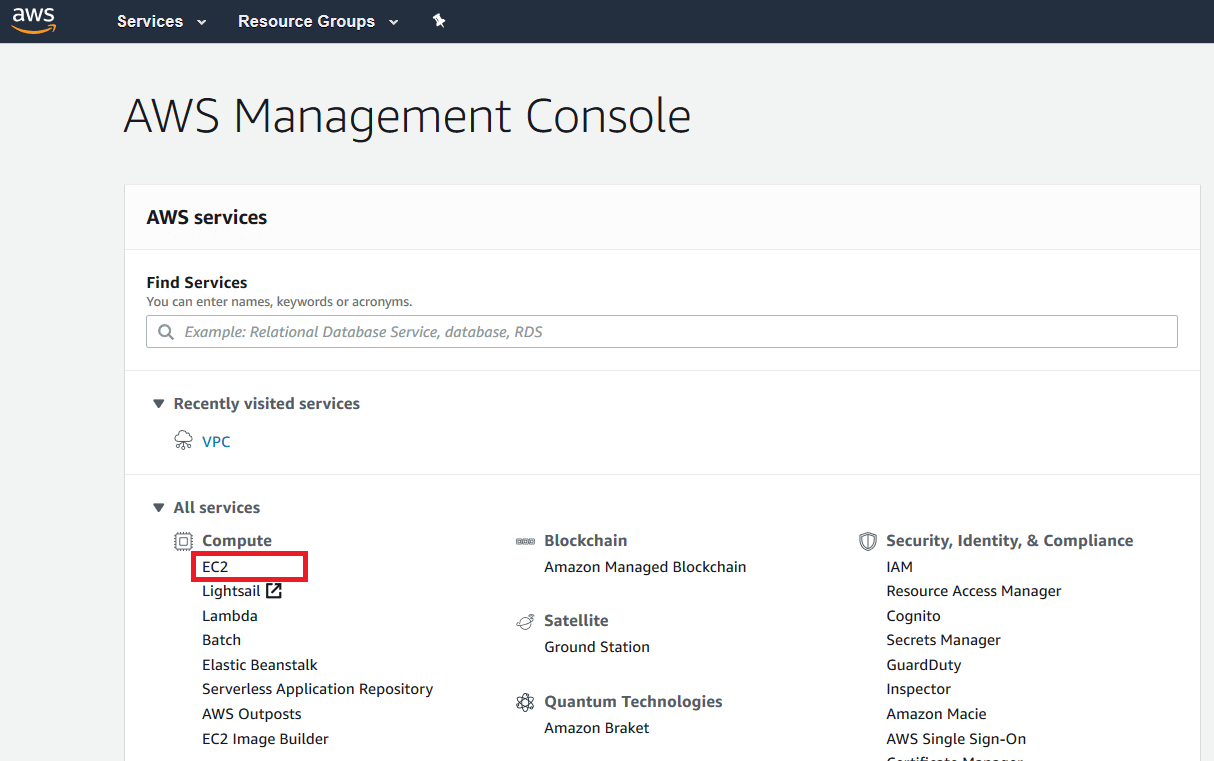
Task: Open VPC from recently visited
Action: click(216, 441)
